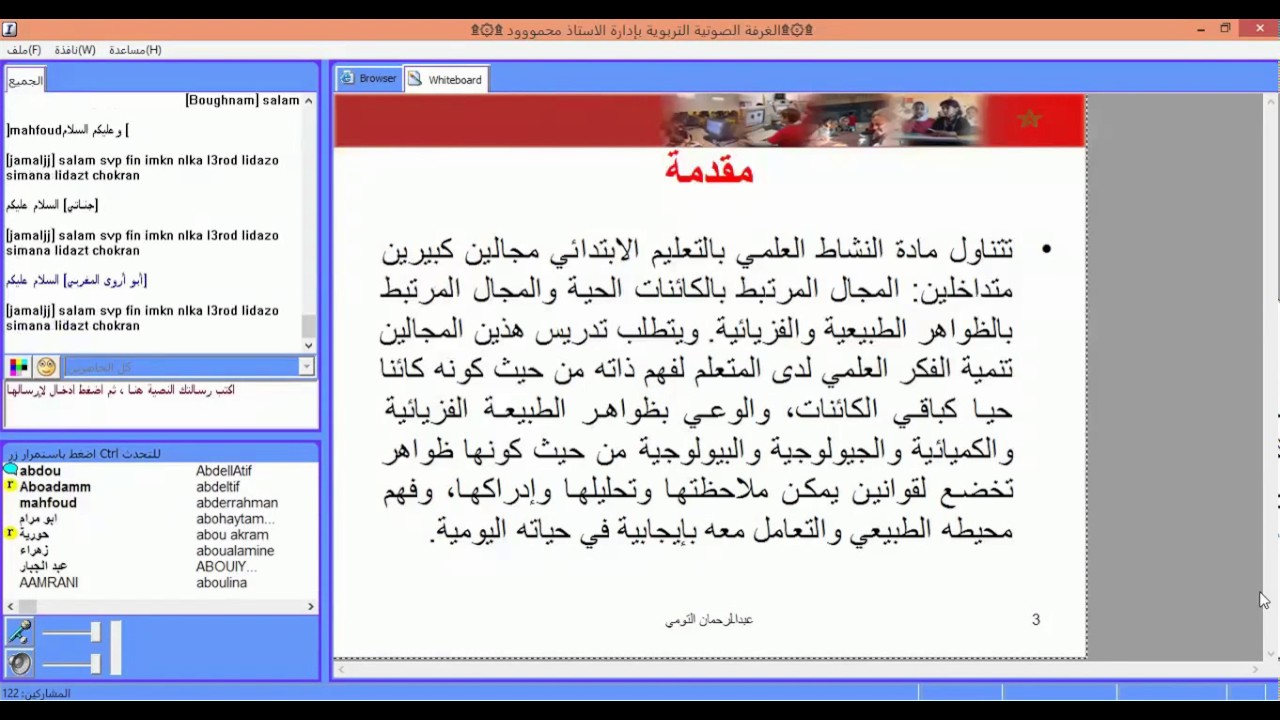The width and height of the screenshot is (1280, 720).
Task: Select the الجميع chat tab
Action: 25,81
